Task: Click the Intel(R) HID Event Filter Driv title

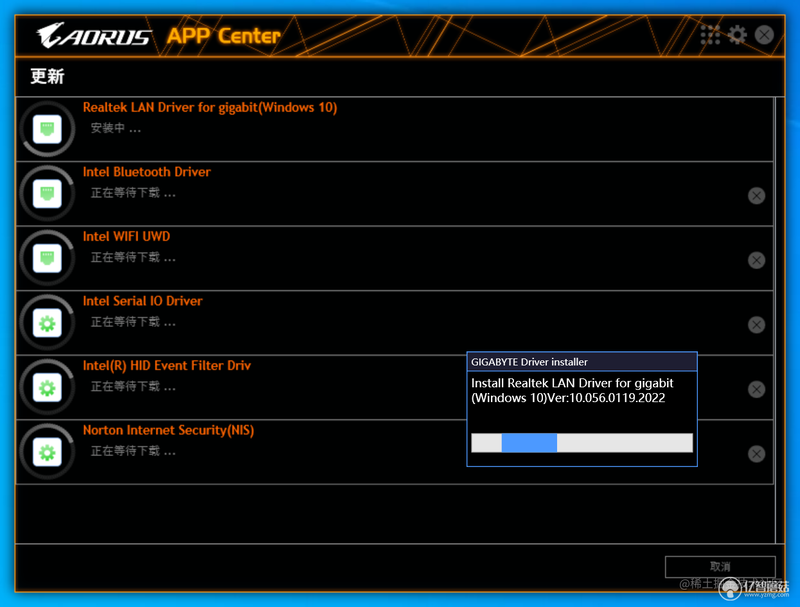Action: pos(166,366)
